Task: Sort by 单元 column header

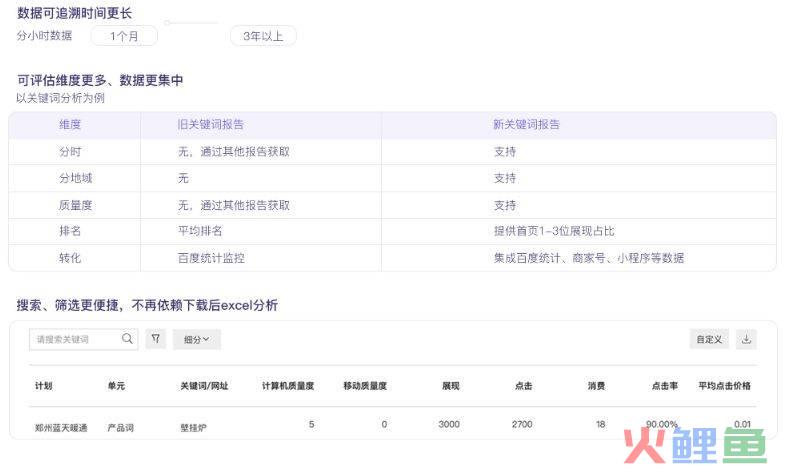Action: 116,386
